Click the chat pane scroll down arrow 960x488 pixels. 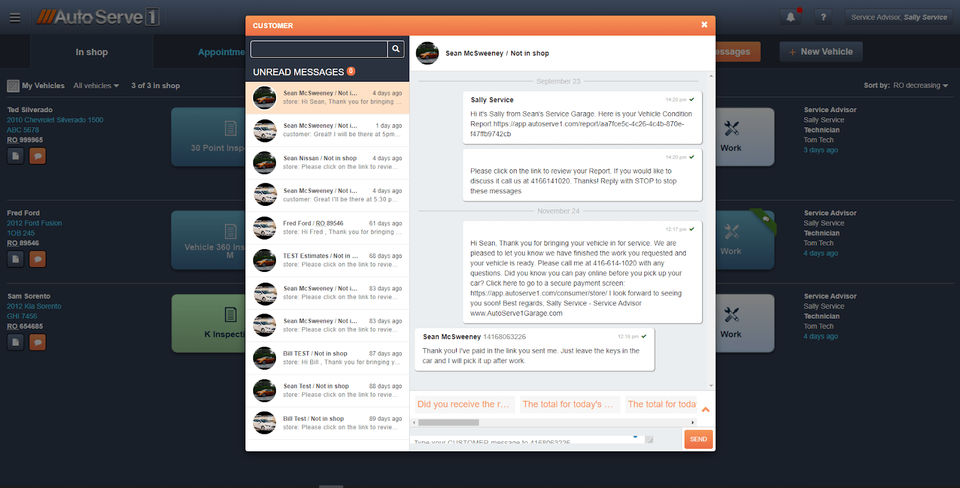[711, 386]
